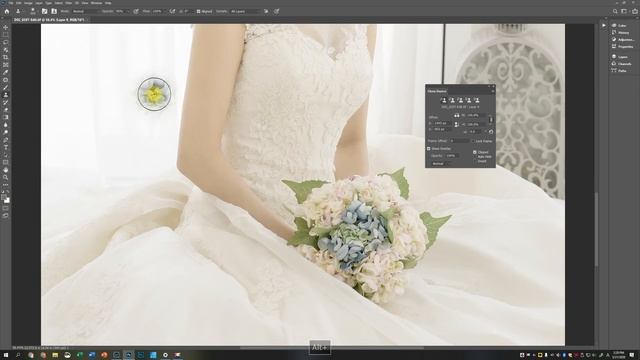Open Photoshop search icon at top right

[615, 11]
